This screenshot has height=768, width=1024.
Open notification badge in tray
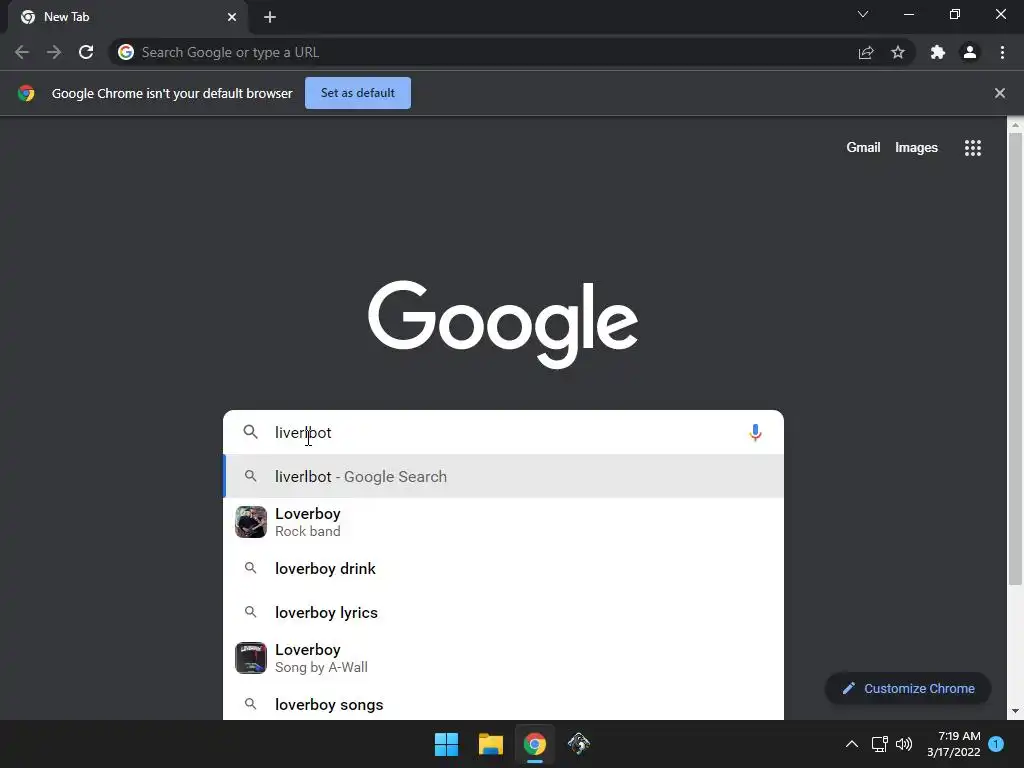[996, 744]
